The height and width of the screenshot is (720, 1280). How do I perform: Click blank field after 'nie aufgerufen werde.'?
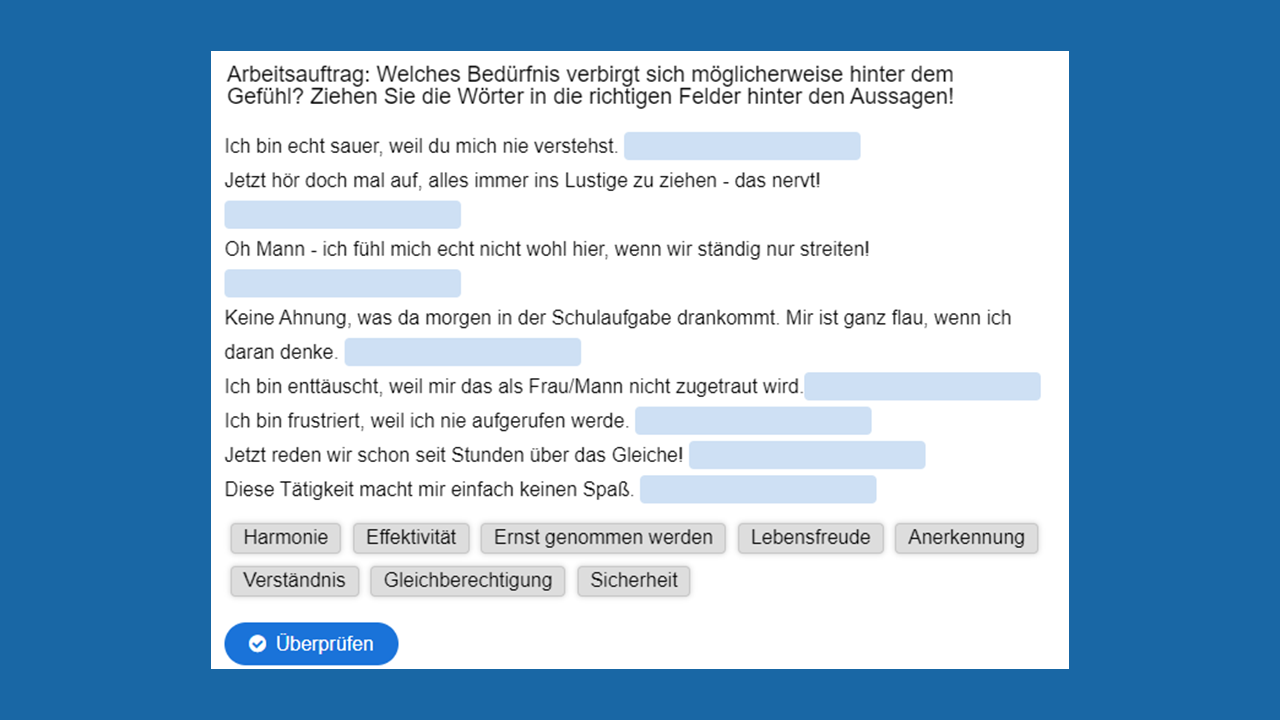tap(753, 421)
